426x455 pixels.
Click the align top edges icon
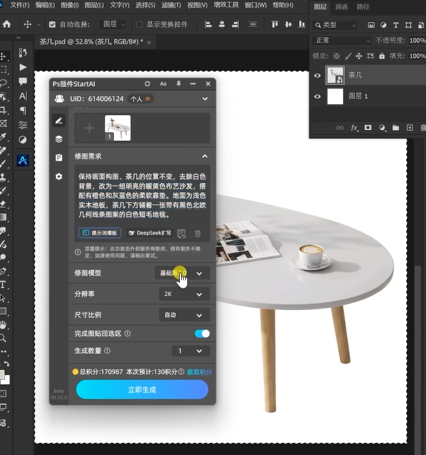275,24
